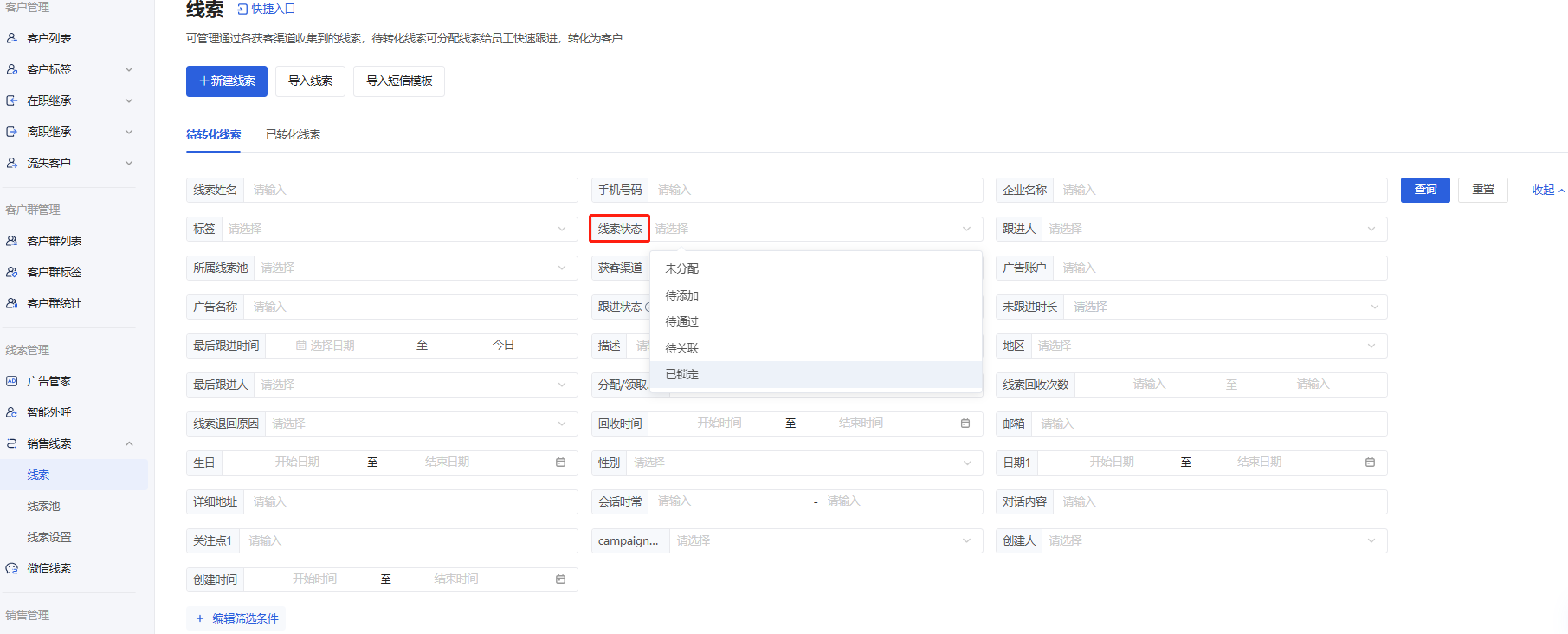Screen dimensions: 1568x634
Task: Choose 待关联 option
Action: [816, 348]
